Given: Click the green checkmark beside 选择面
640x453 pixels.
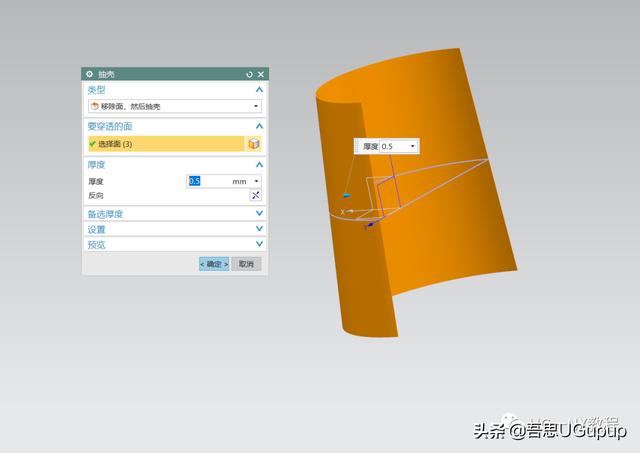Looking at the screenshot, I should (x=92, y=144).
